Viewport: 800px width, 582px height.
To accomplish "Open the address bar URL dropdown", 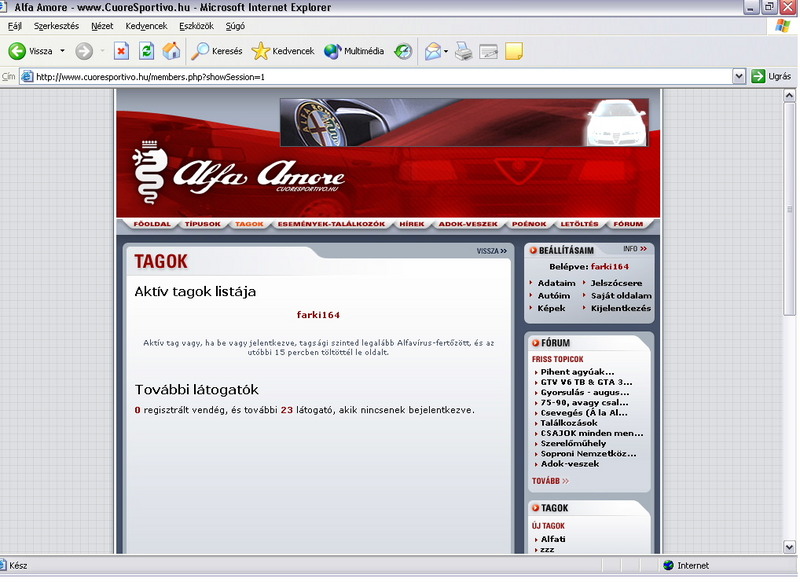I will [x=739, y=77].
